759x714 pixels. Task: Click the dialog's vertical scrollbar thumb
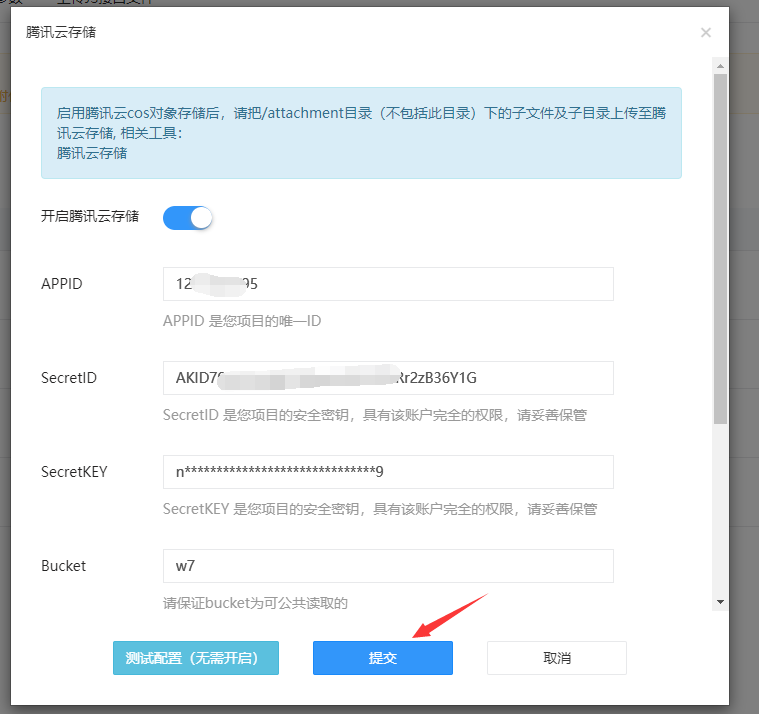point(720,249)
